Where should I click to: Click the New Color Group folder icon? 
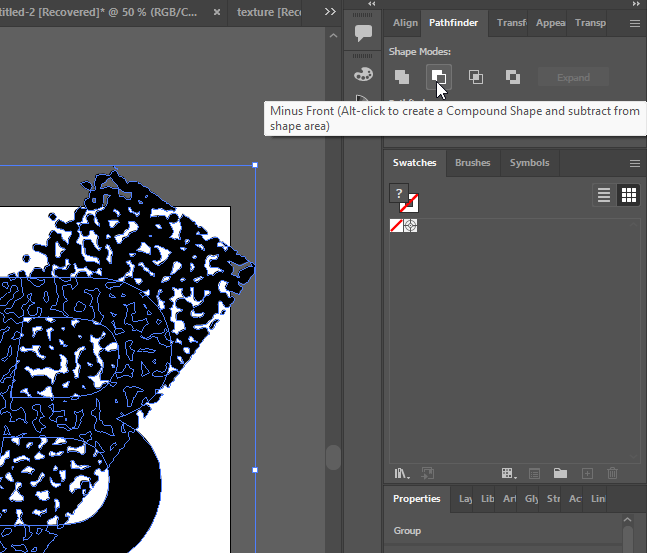pos(560,473)
